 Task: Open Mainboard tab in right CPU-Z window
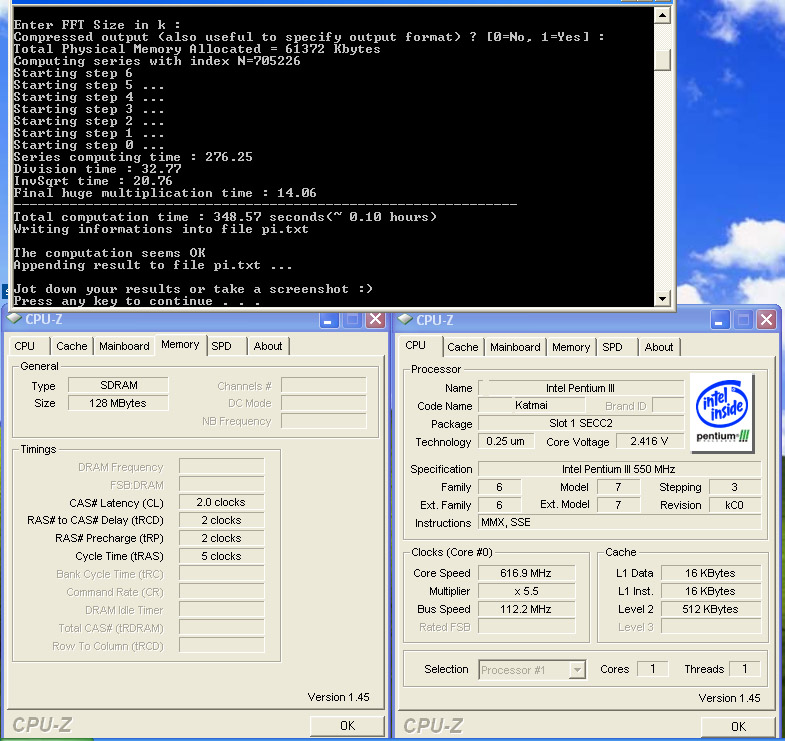tap(515, 347)
